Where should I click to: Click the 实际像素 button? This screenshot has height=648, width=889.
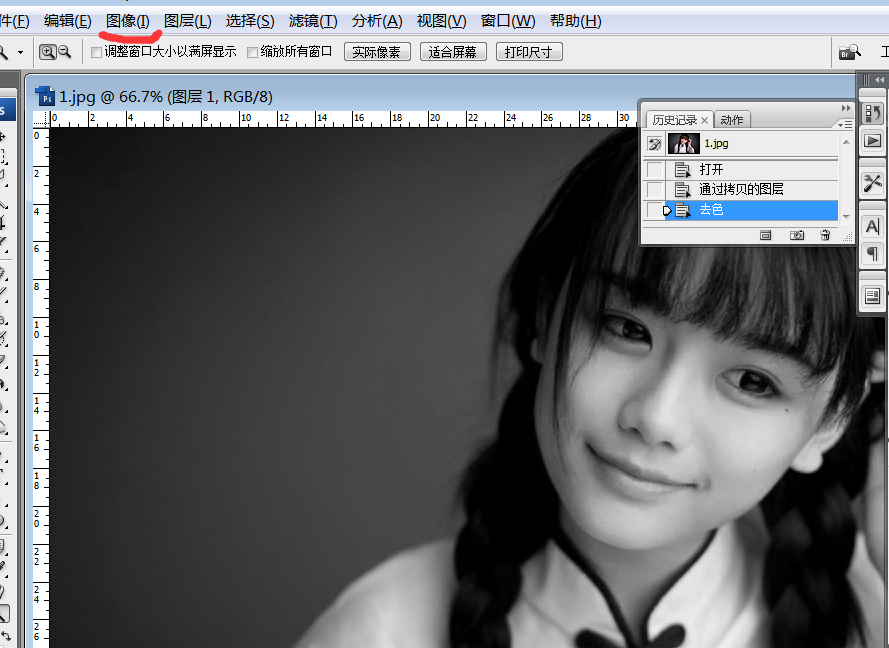point(377,52)
